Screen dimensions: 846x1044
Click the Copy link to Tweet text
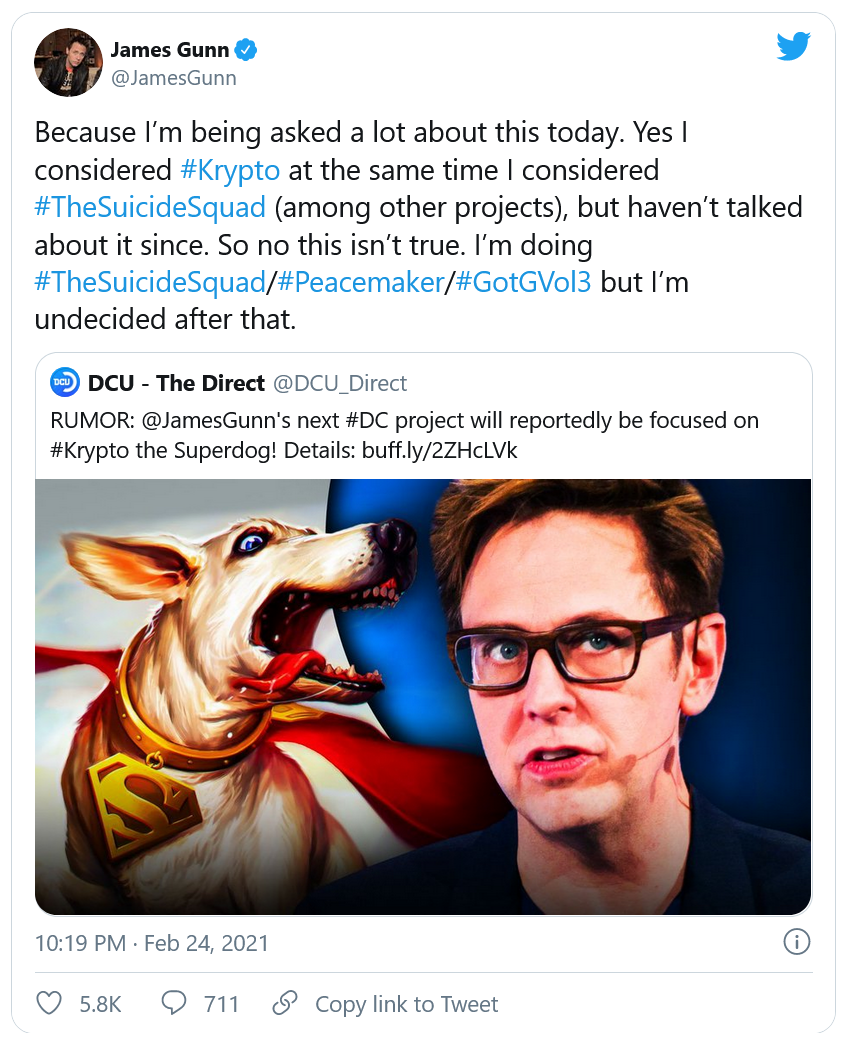406,1004
